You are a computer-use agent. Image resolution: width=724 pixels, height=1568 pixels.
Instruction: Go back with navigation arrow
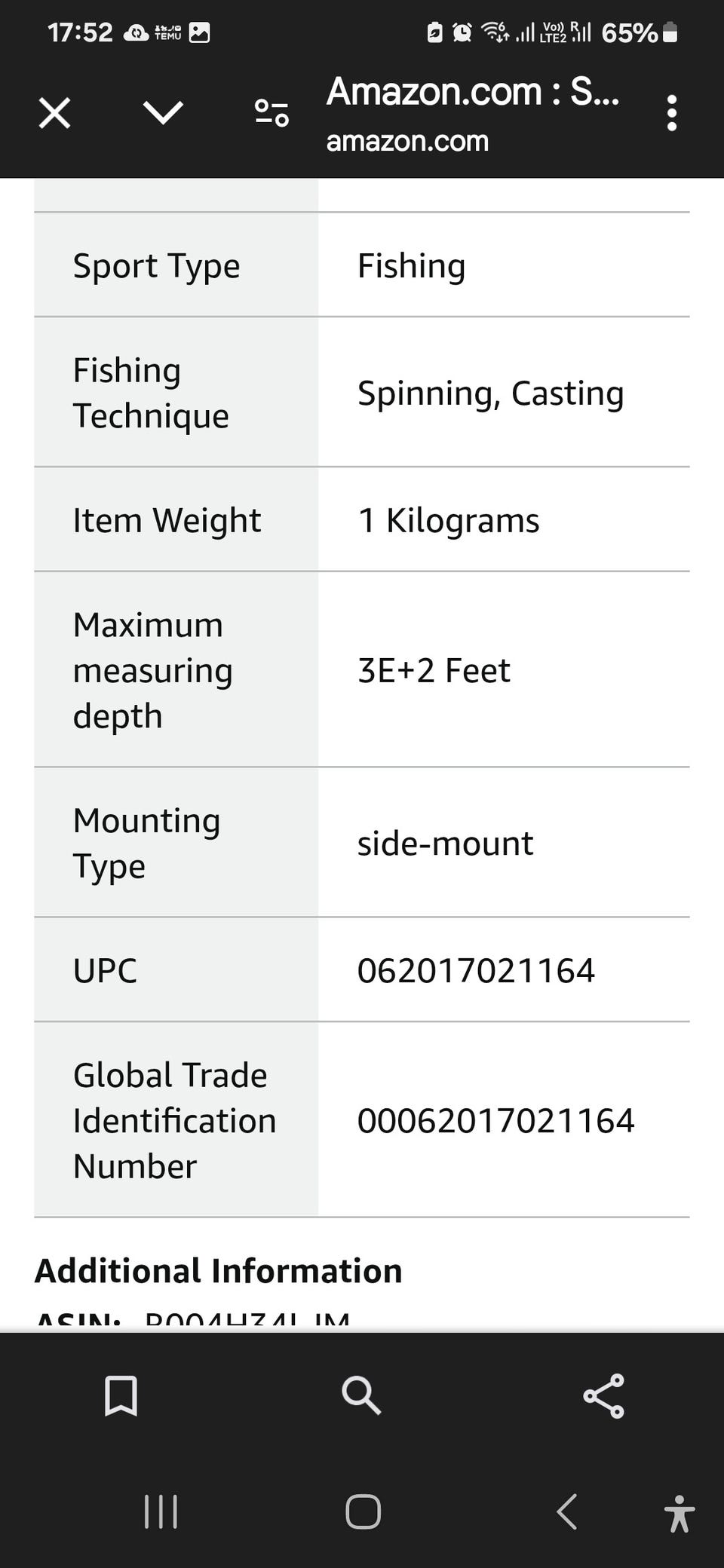click(x=566, y=1511)
